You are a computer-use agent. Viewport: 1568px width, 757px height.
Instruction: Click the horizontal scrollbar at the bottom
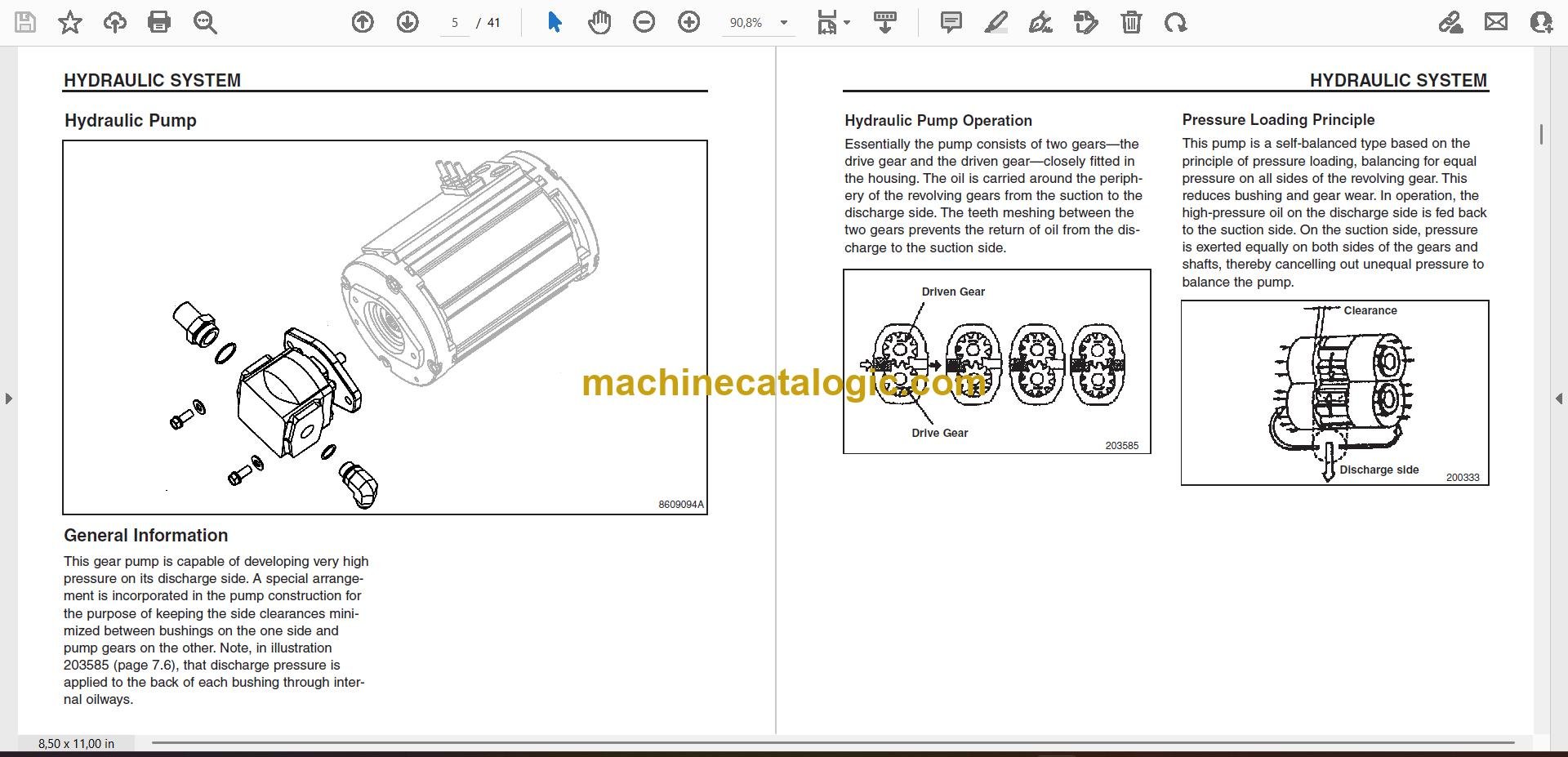point(833,742)
